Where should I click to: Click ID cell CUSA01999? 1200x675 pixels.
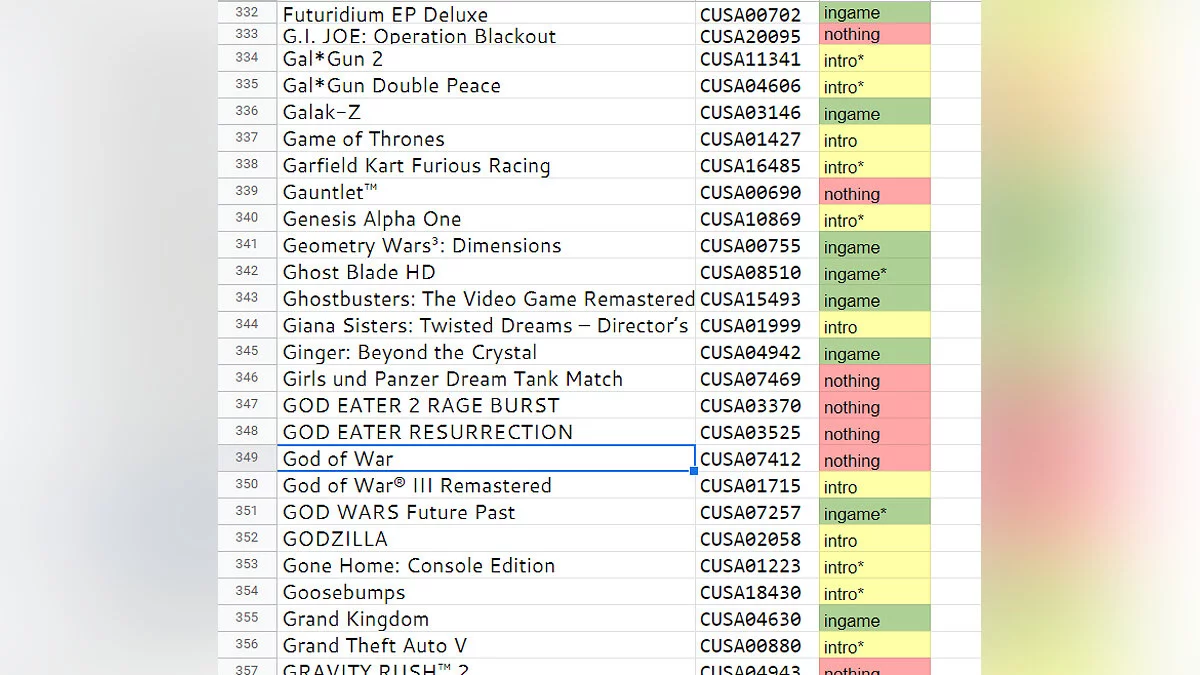click(757, 326)
